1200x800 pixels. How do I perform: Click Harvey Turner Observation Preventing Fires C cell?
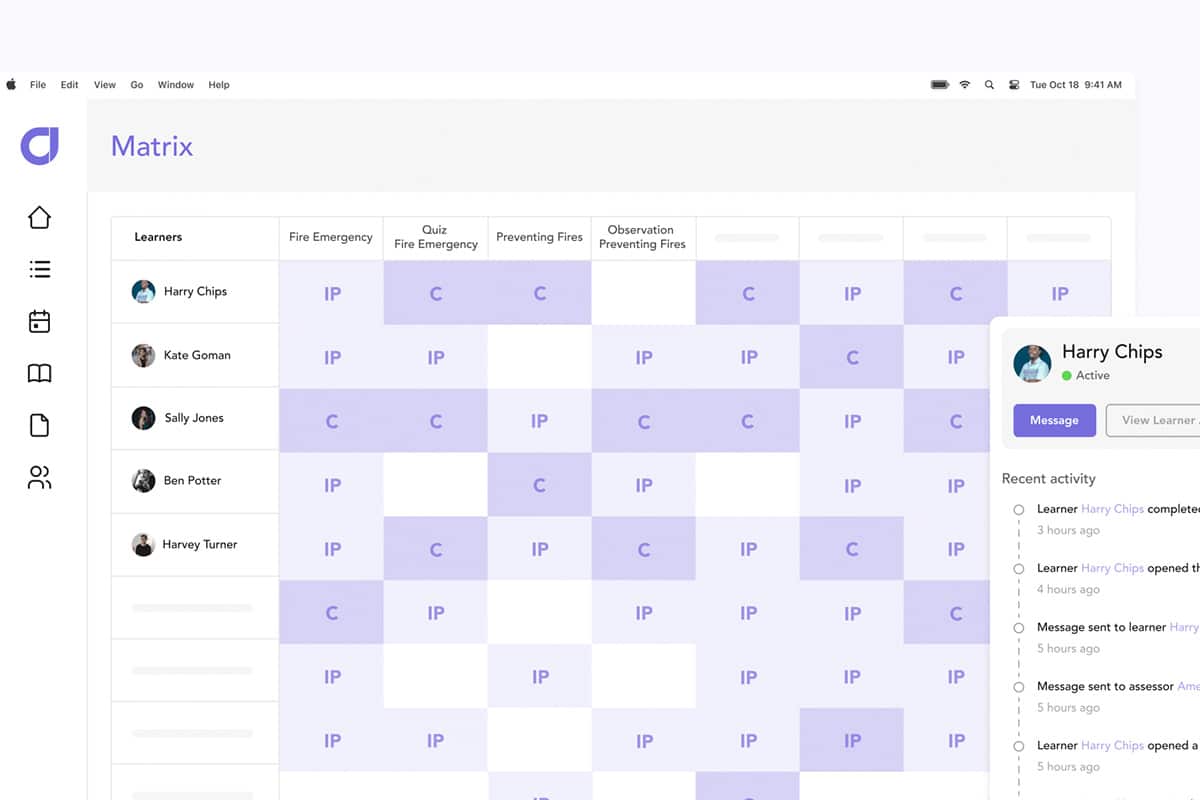644,549
